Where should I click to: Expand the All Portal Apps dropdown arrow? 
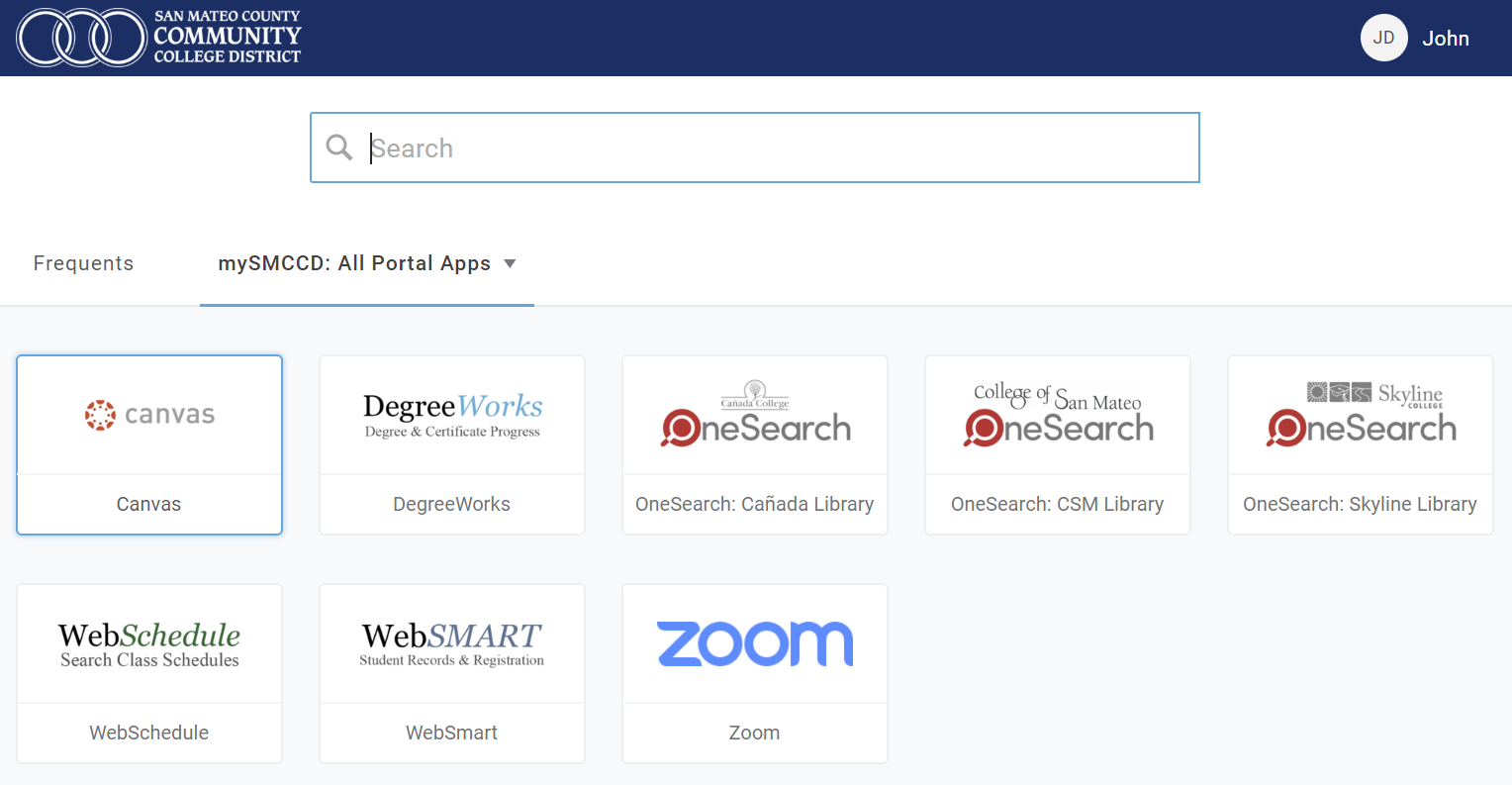tap(510, 263)
